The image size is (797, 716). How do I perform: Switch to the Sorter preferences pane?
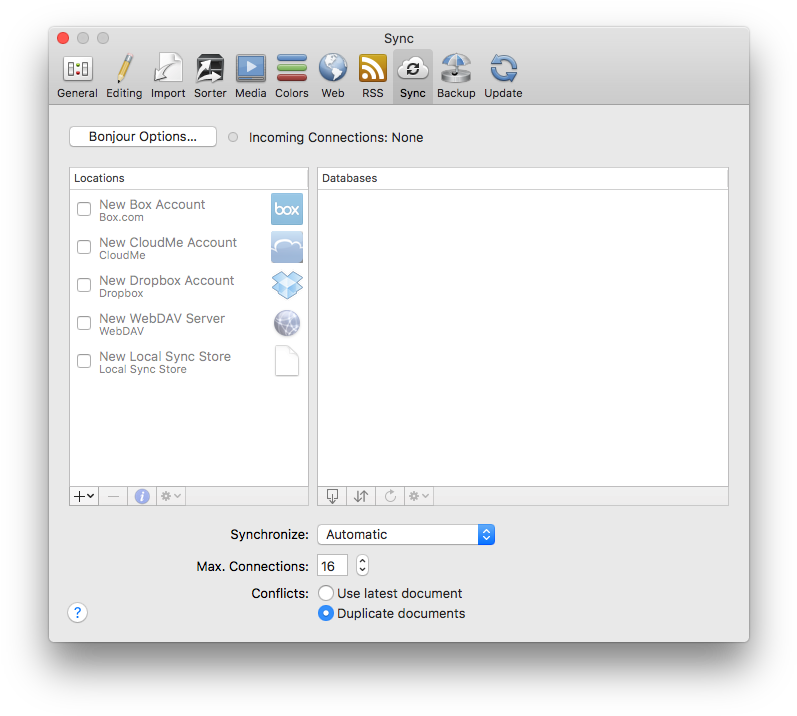[210, 76]
